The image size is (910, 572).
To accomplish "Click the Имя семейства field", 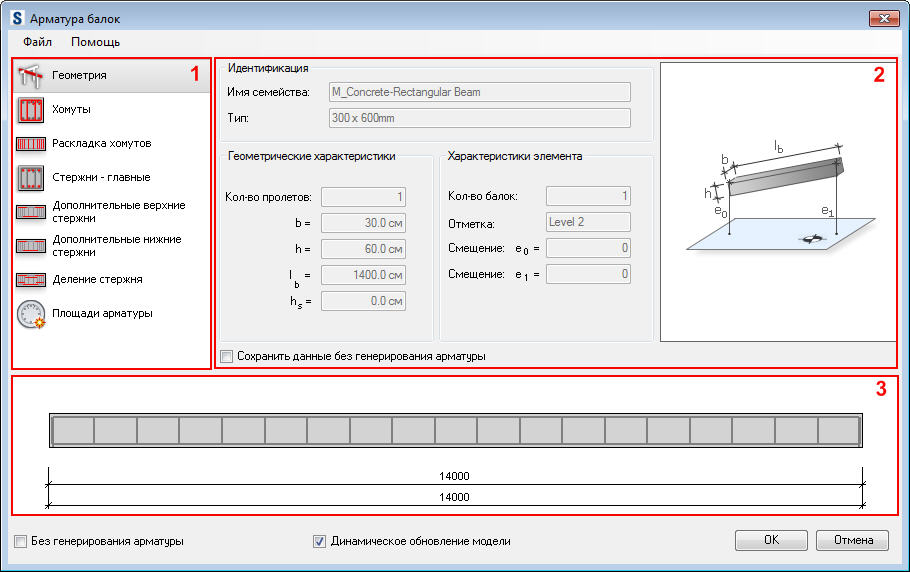I will coord(479,92).
